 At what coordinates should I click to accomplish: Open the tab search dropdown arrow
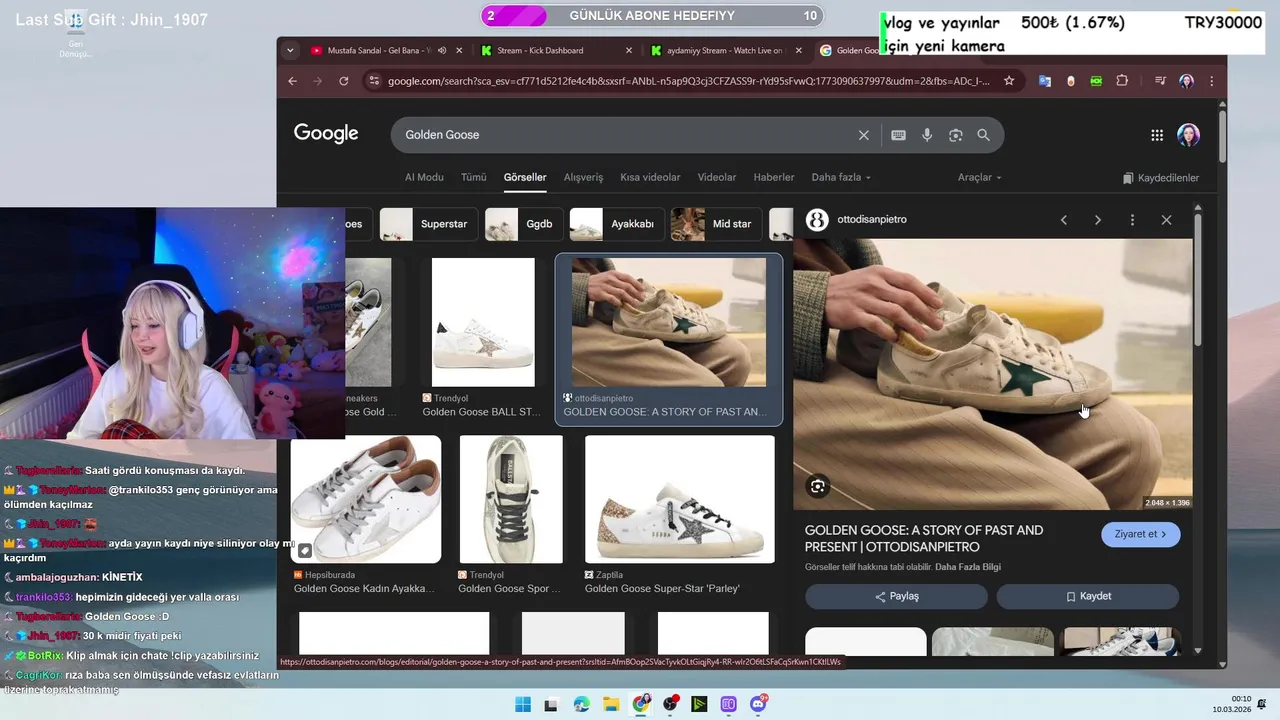[290, 50]
